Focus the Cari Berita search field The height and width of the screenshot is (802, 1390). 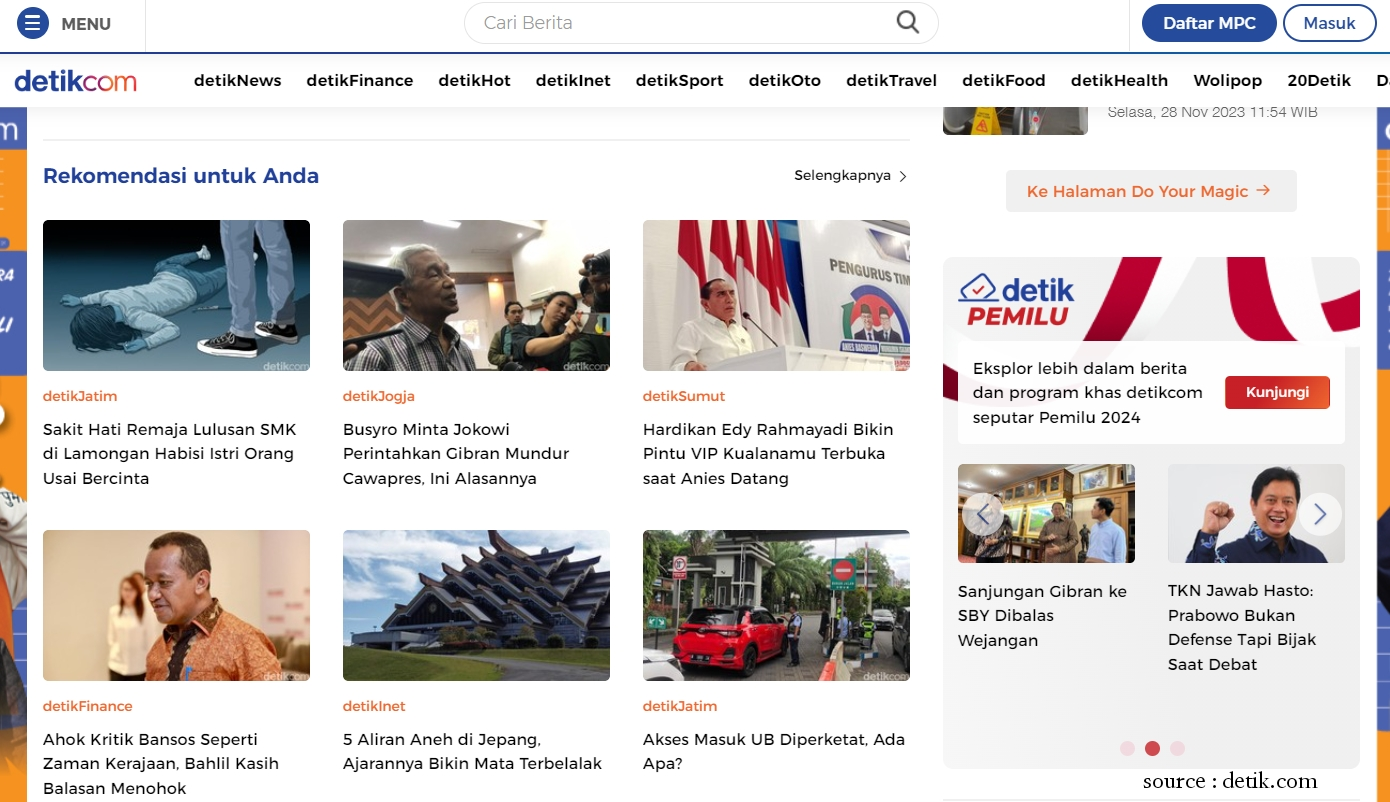pos(701,23)
